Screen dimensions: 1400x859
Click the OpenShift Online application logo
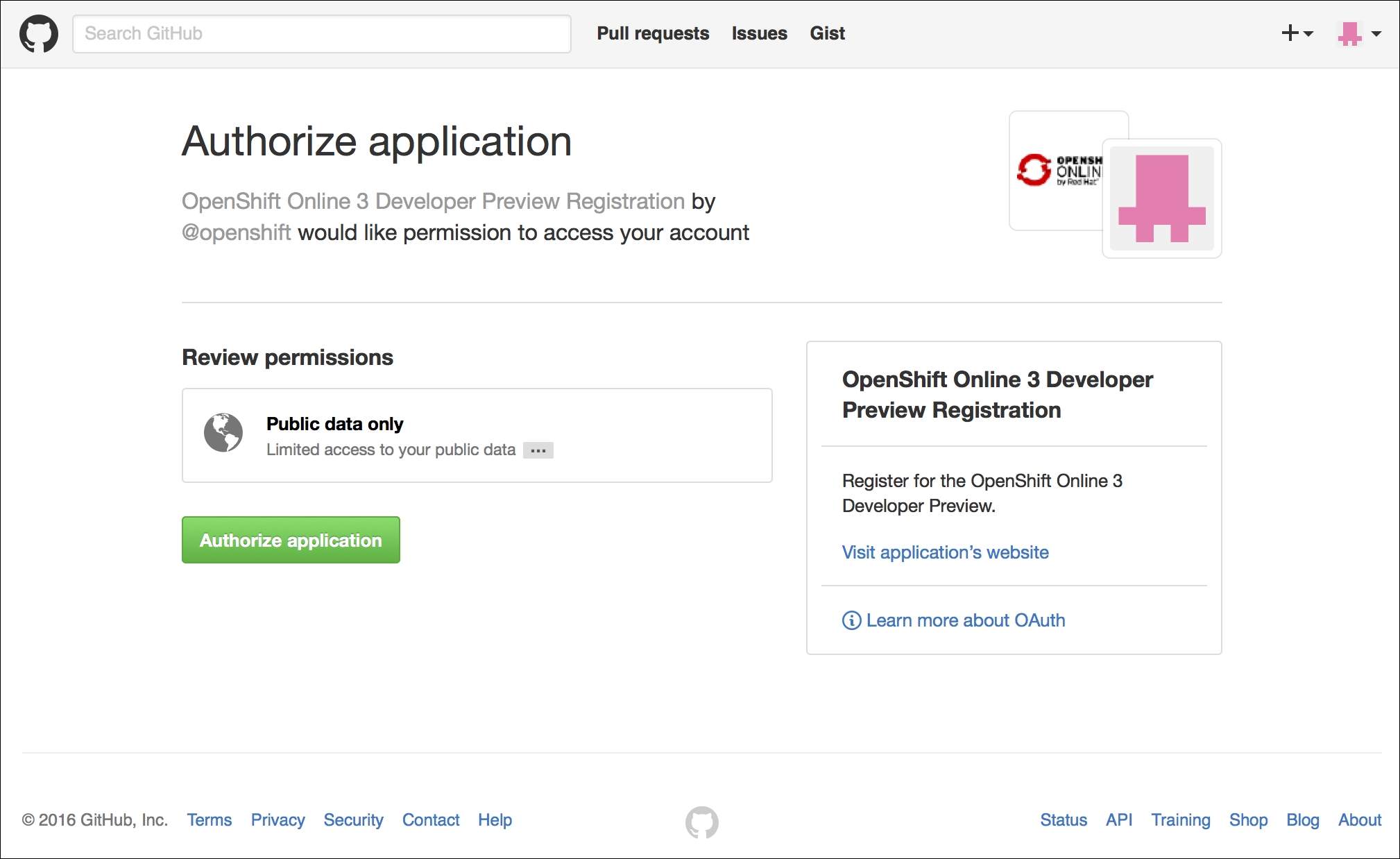[x=1058, y=170]
